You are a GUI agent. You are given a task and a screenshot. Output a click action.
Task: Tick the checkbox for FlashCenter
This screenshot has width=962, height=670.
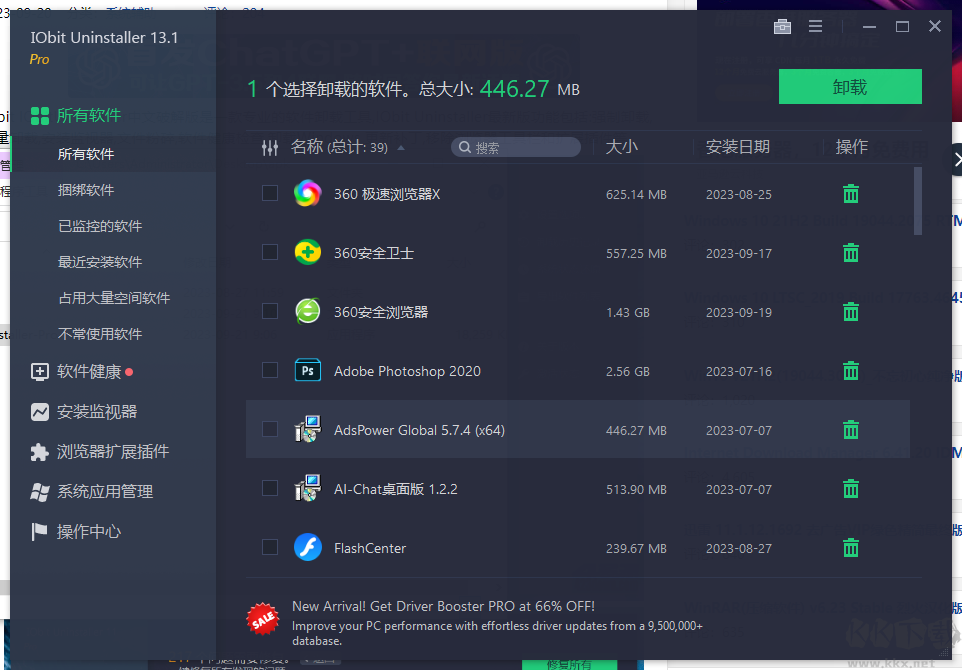pyautogui.click(x=270, y=547)
